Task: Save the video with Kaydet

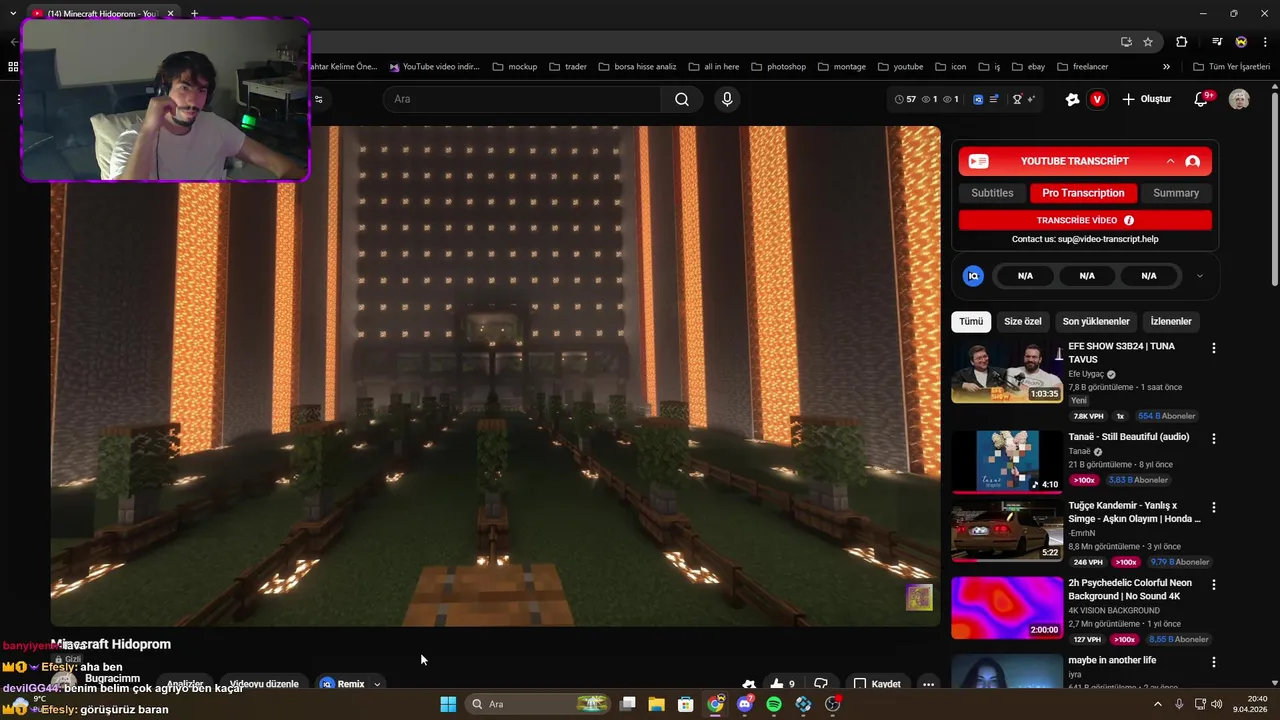Action: (x=877, y=684)
